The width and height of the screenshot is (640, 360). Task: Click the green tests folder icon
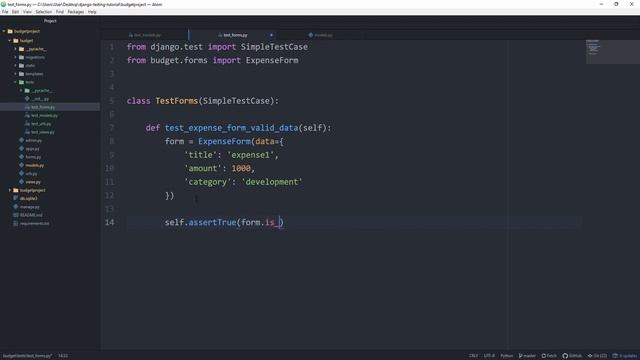(22, 82)
